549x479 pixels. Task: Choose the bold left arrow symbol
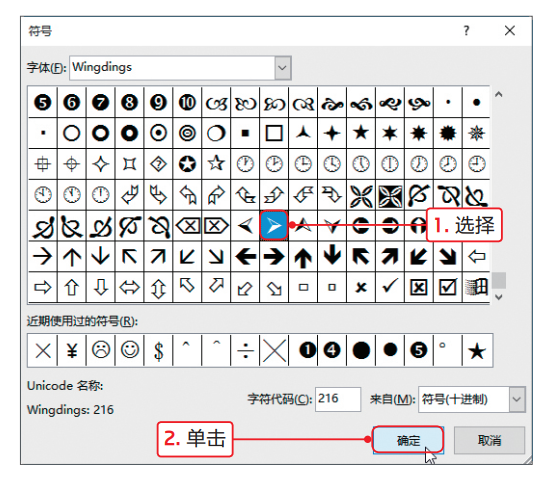tap(245, 257)
